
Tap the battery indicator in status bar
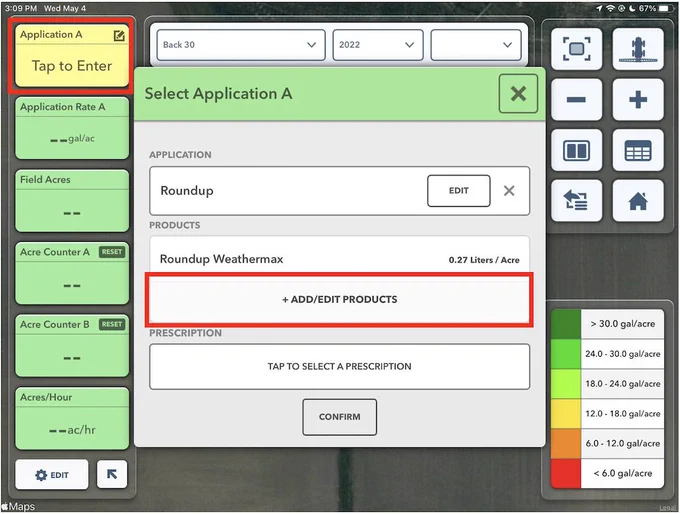point(665,8)
